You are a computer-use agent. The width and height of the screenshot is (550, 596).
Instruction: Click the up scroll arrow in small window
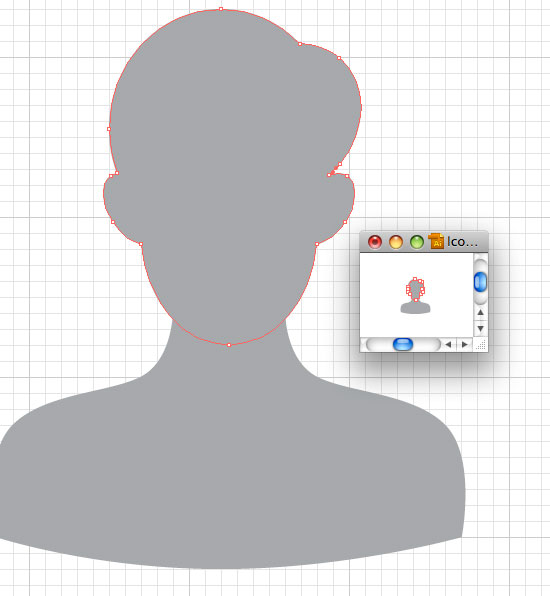[480, 312]
